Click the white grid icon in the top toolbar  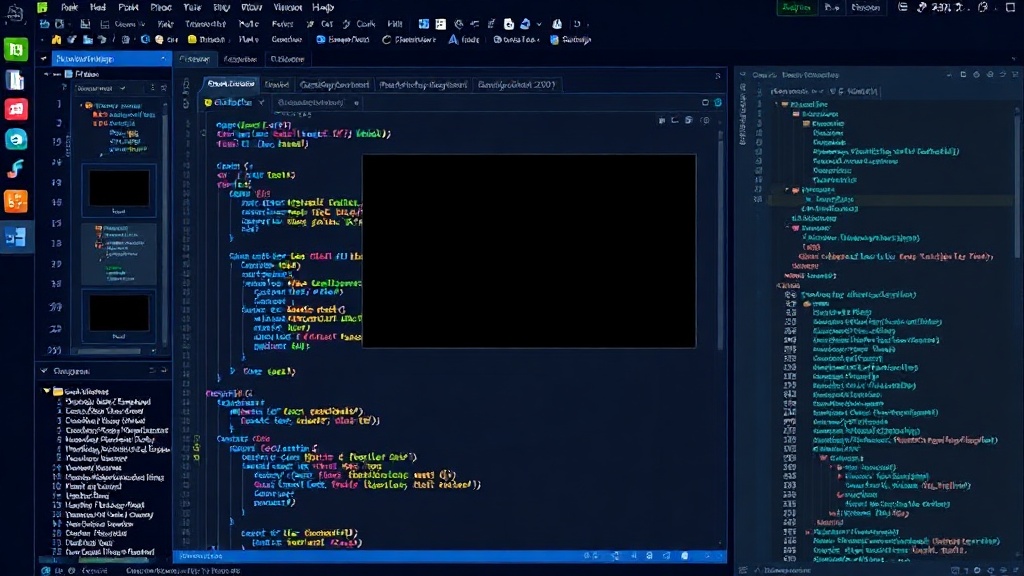pyautogui.click(x=441, y=24)
